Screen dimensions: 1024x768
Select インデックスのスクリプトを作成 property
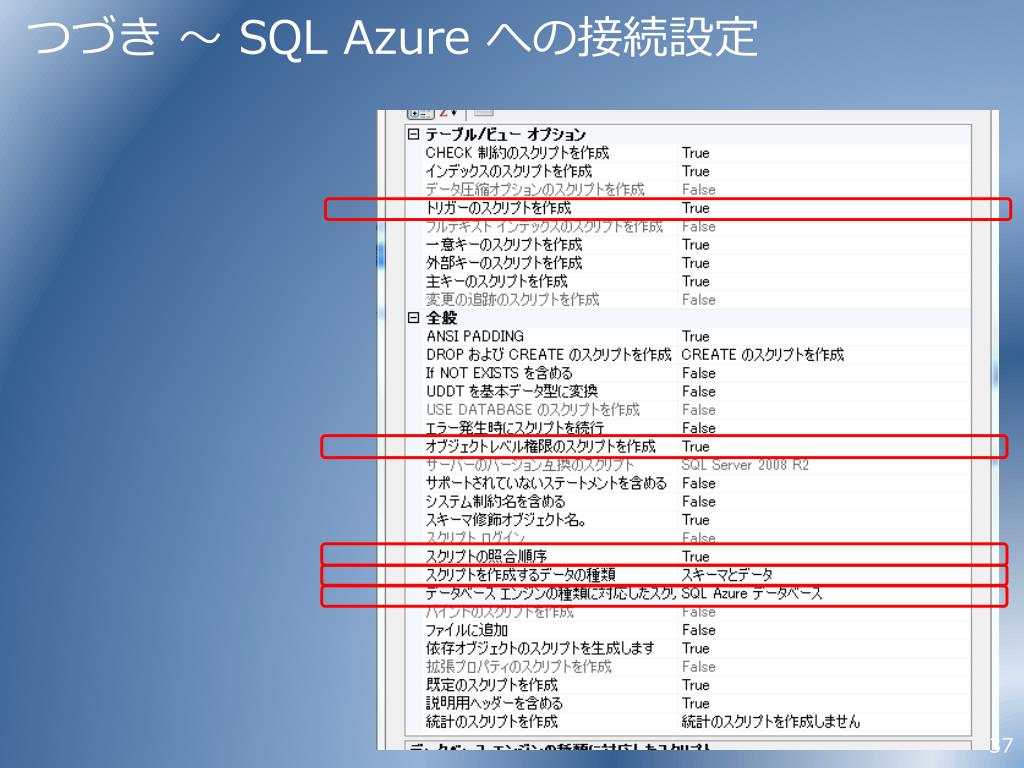tap(509, 171)
